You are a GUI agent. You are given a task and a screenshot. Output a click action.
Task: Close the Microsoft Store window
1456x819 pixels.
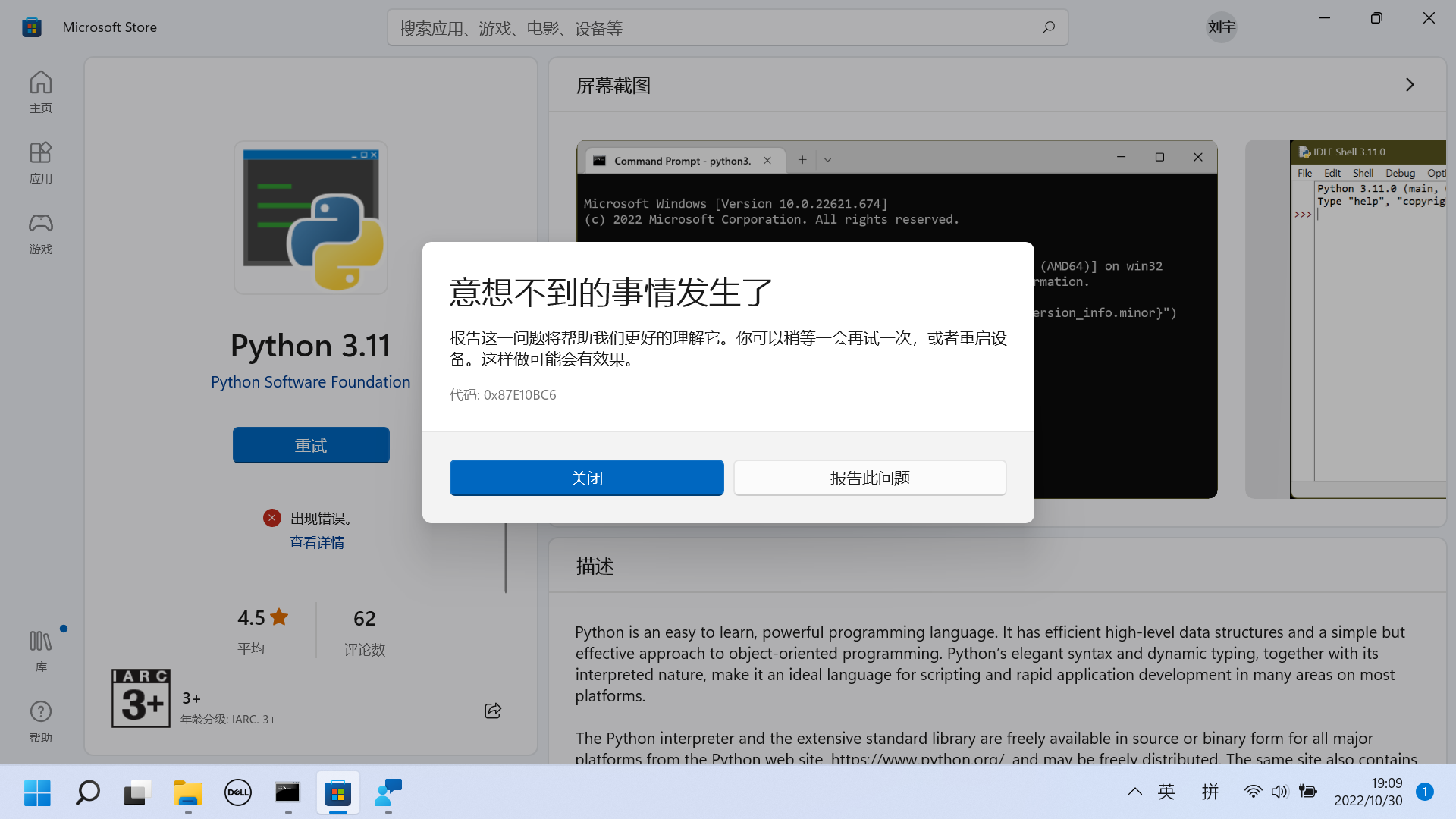pyautogui.click(x=1429, y=17)
